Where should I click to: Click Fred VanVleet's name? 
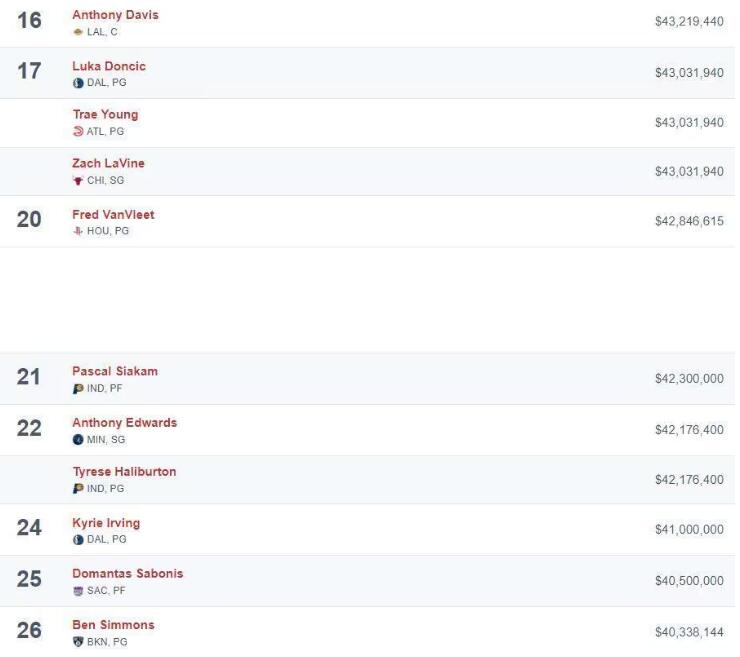pos(113,214)
